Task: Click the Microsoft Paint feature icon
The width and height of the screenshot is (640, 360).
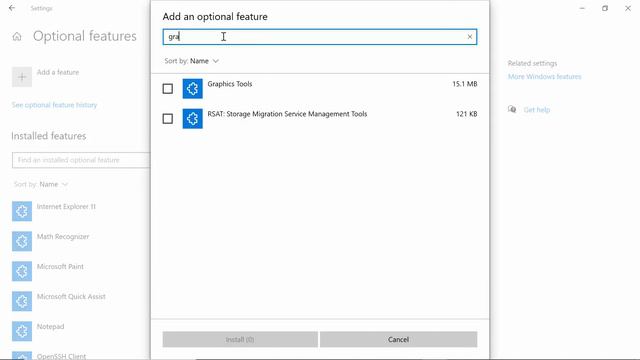Action: coord(22,271)
